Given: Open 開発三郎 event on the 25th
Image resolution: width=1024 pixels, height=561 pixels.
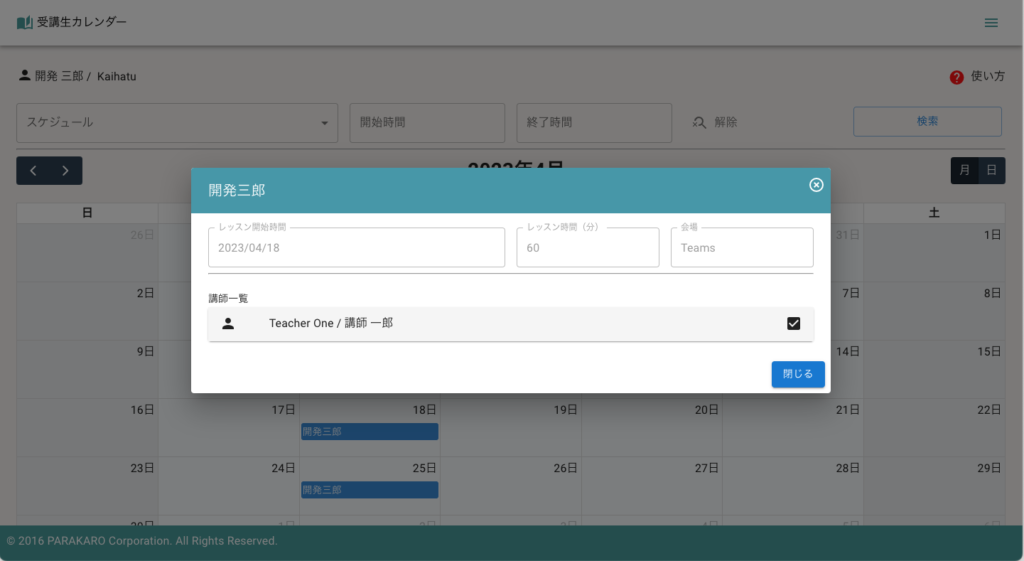Looking at the screenshot, I should pos(369,490).
